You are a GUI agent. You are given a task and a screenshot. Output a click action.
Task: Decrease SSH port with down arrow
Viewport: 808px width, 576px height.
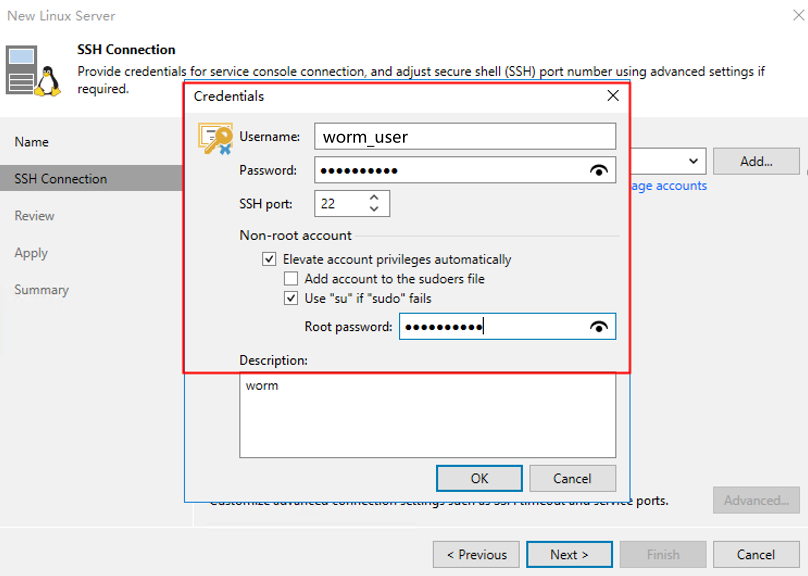coord(374,209)
